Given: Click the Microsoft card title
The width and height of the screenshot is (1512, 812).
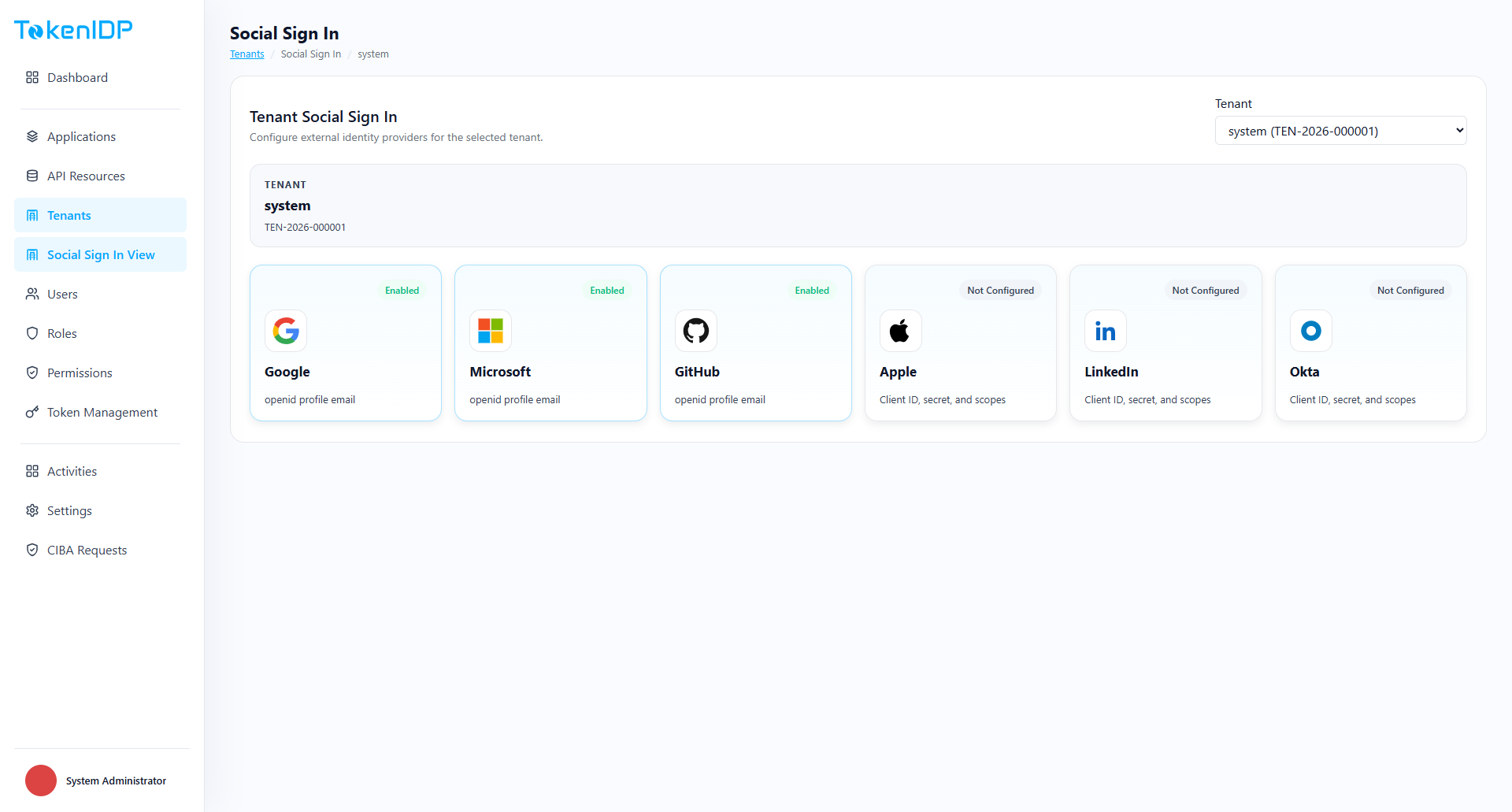Looking at the screenshot, I should (500, 372).
